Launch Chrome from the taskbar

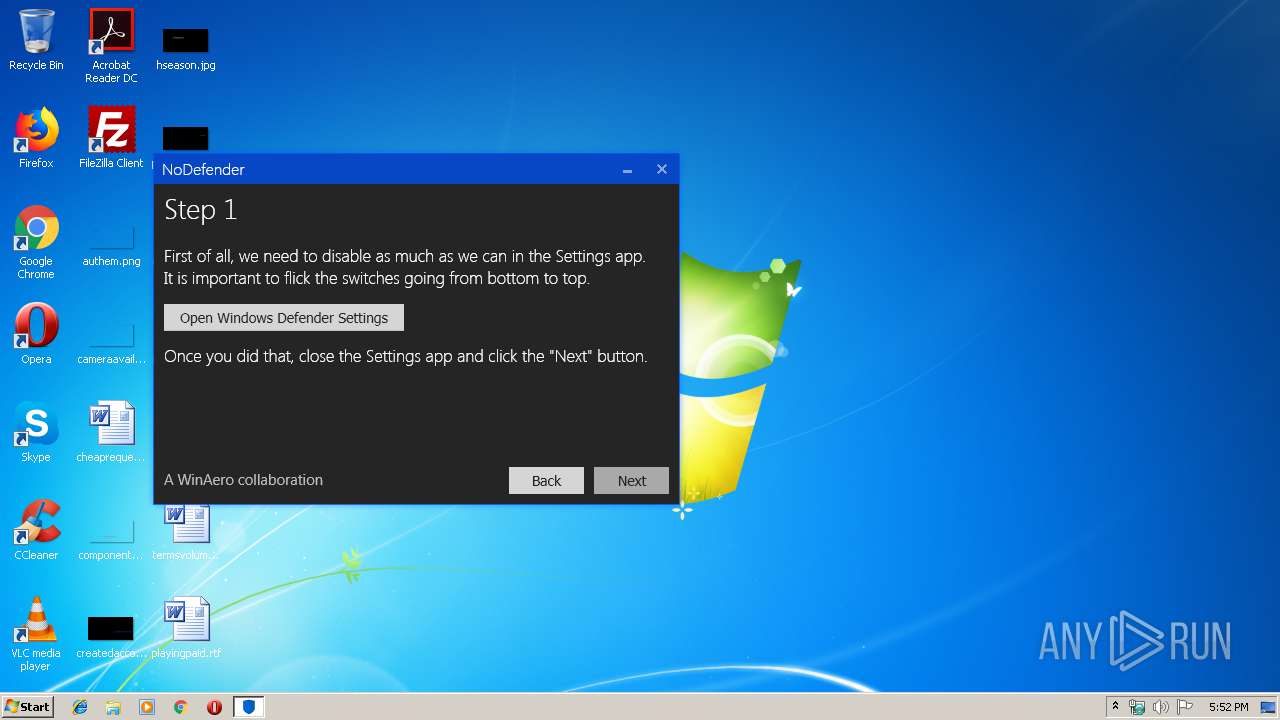tap(181, 707)
